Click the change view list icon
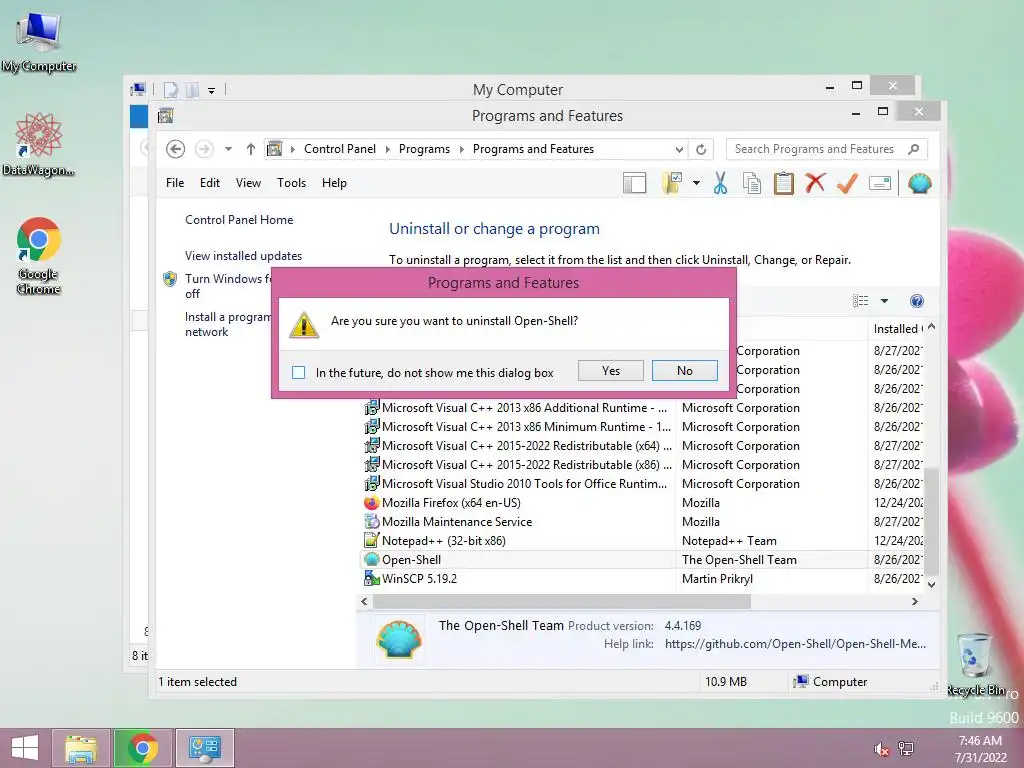This screenshot has height=768, width=1024. (x=861, y=301)
